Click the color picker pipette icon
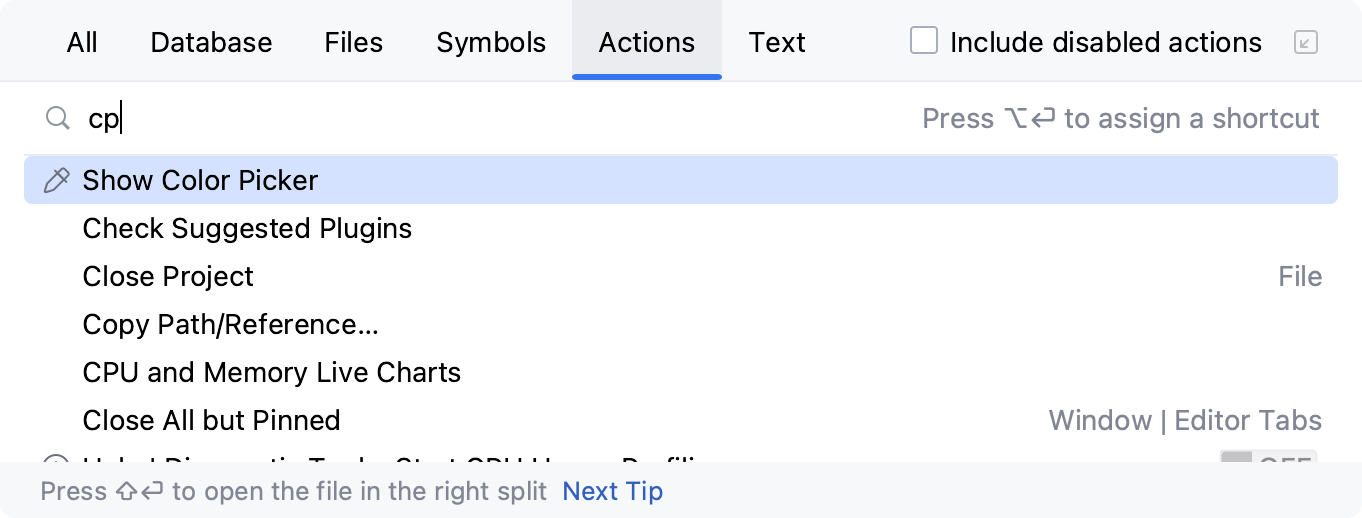The height and width of the screenshot is (518, 1362). (x=57, y=181)
